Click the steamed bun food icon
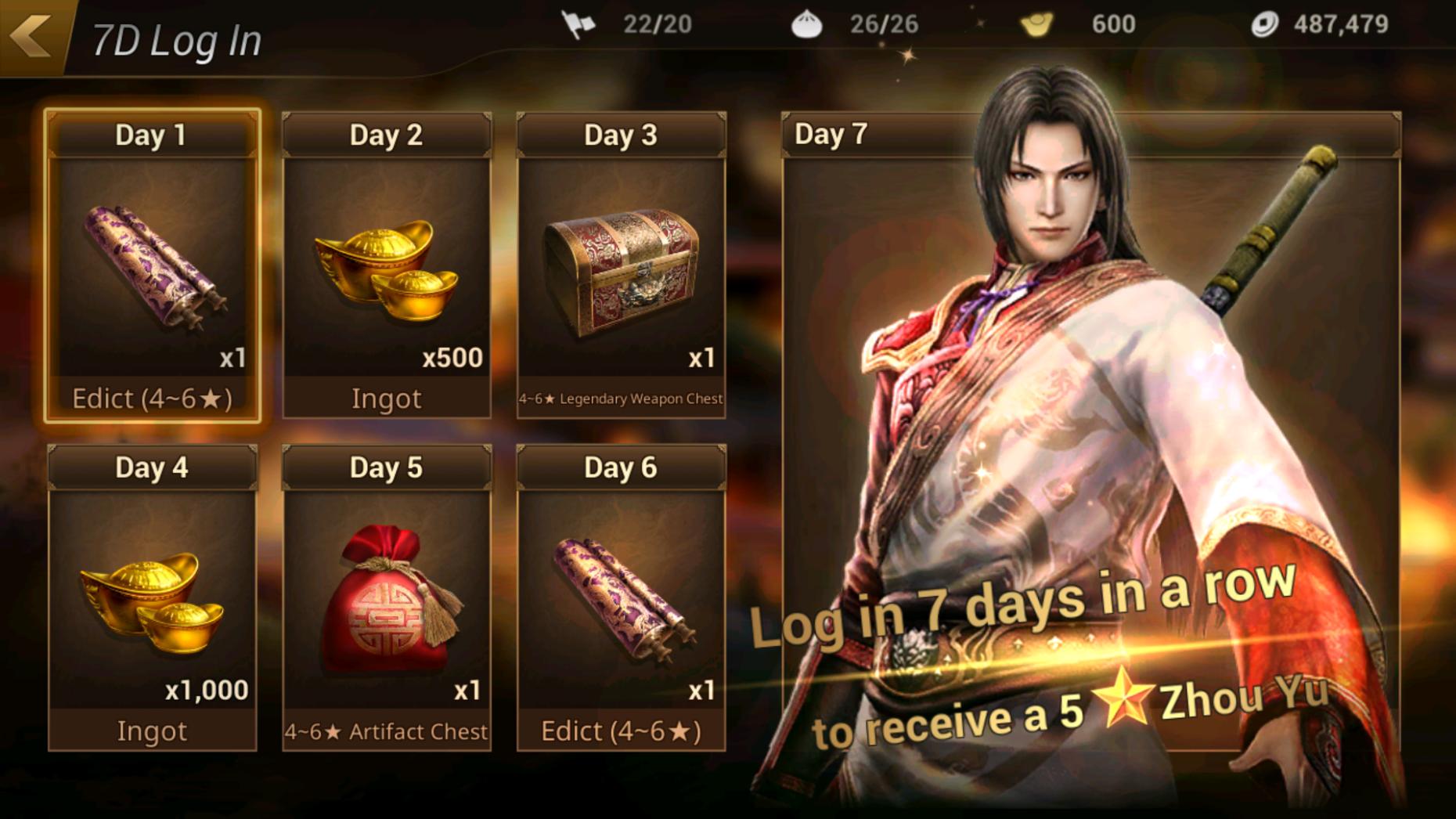Screen dimensions: 1456x819 click(806, 25)
